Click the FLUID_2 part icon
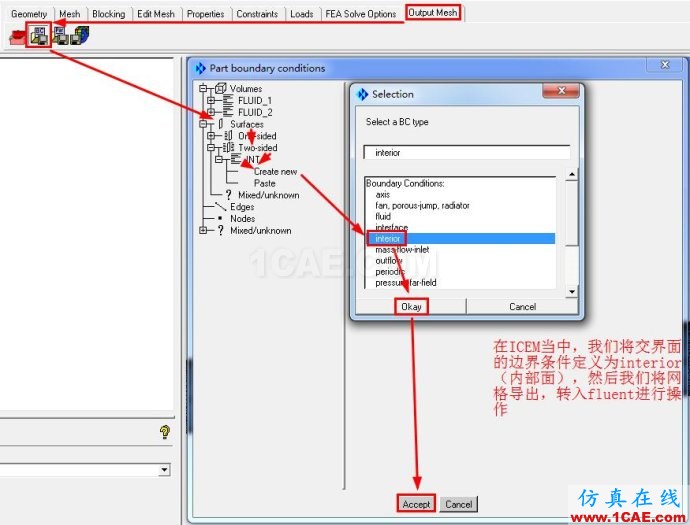The width and height of the screenshot is (690, 525). pyautogui.click(x=228, y=112)
